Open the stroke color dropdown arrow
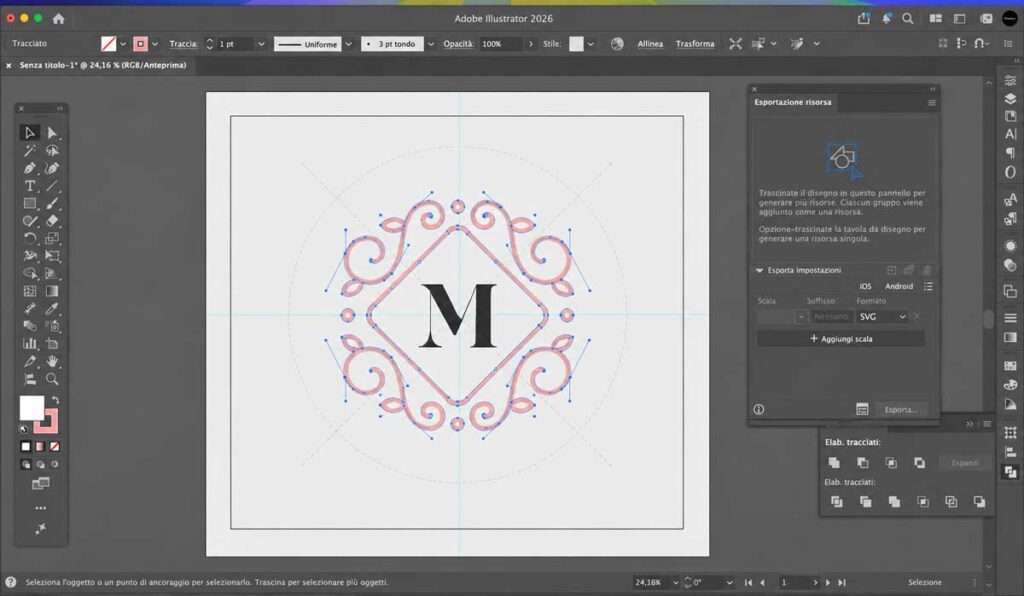Screen dimensions: 1024x596 (155, 44)
